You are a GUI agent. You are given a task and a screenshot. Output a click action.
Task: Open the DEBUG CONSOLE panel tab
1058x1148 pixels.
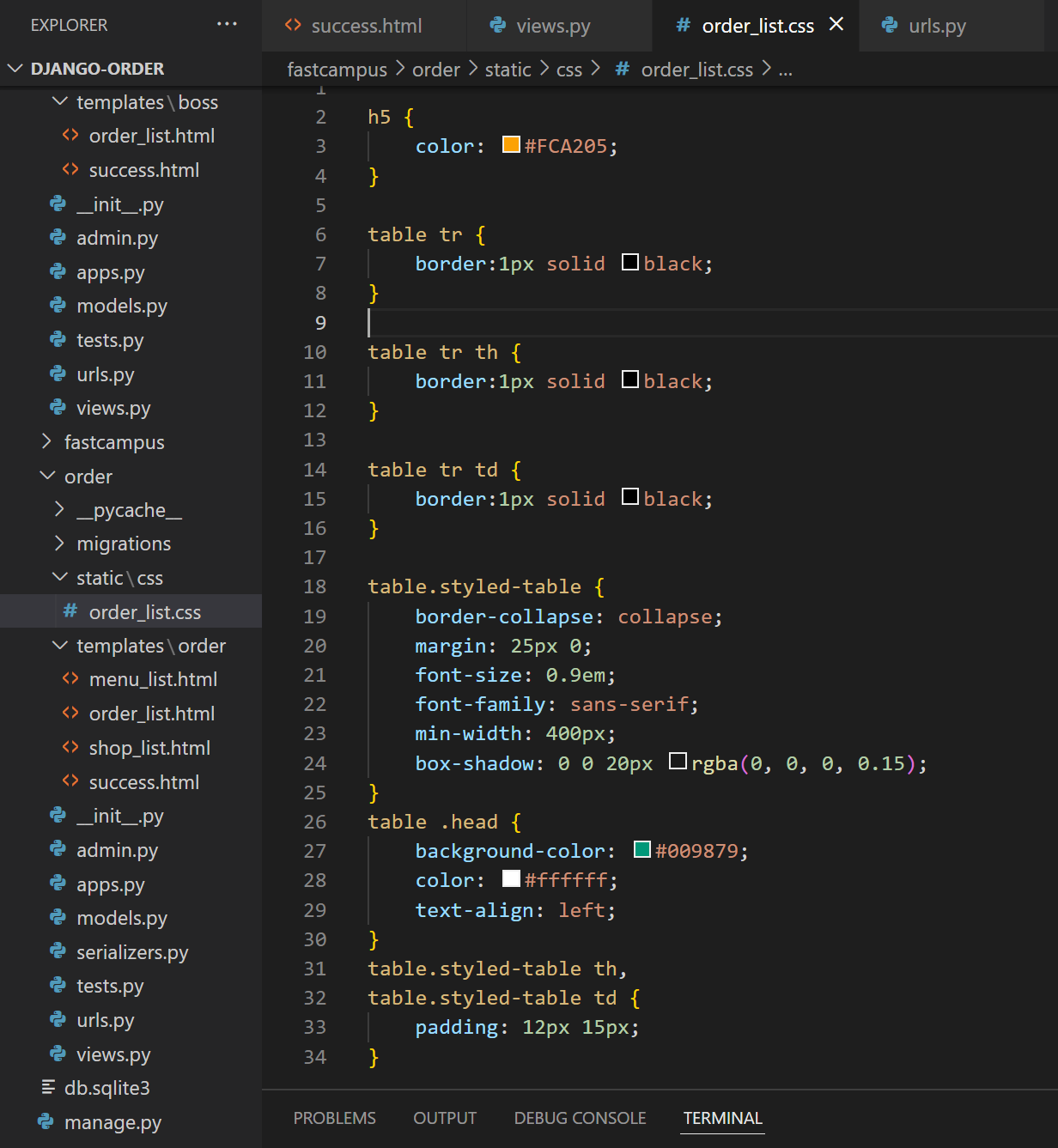(581, 1118)
